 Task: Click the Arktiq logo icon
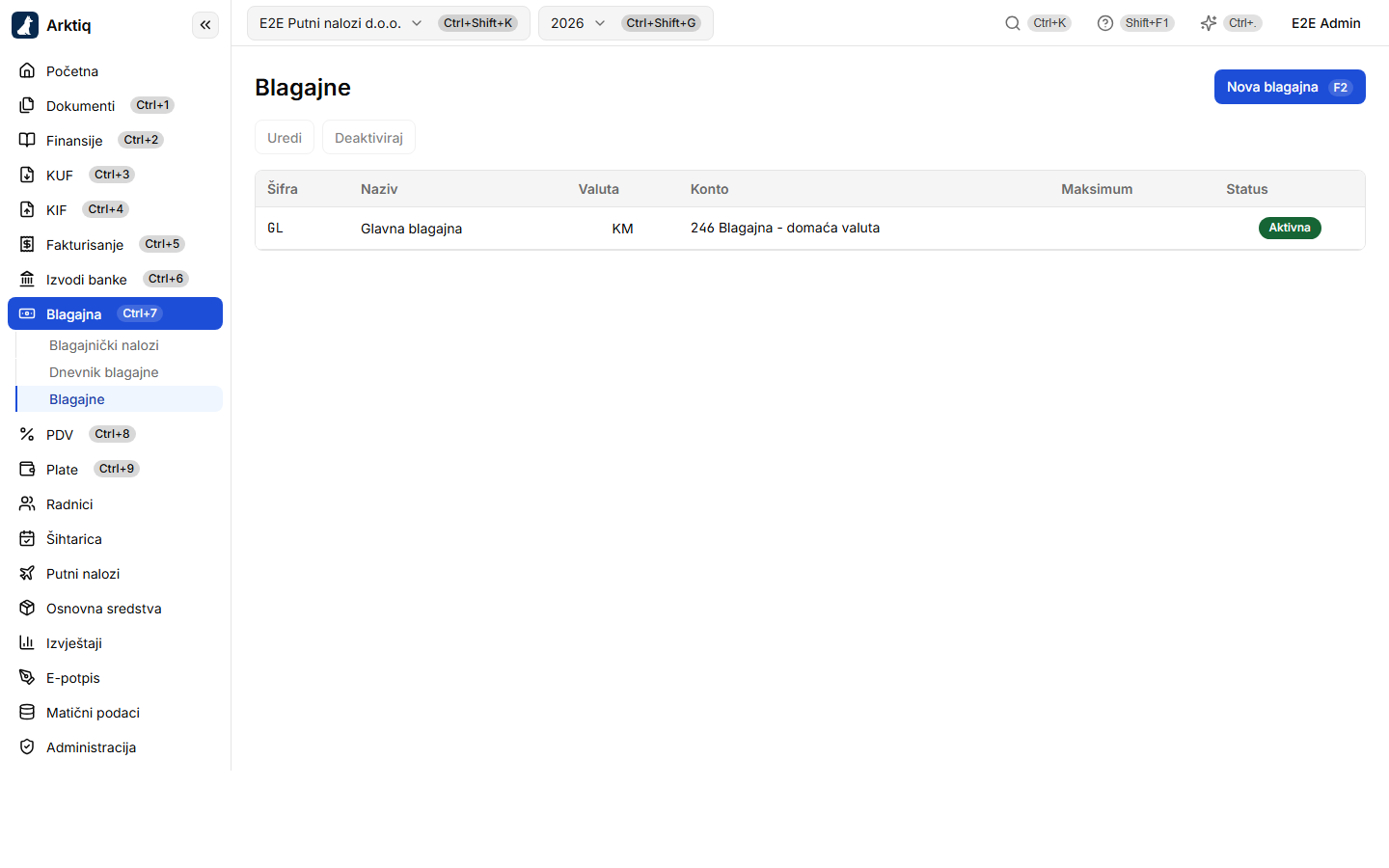coord(25,25)
